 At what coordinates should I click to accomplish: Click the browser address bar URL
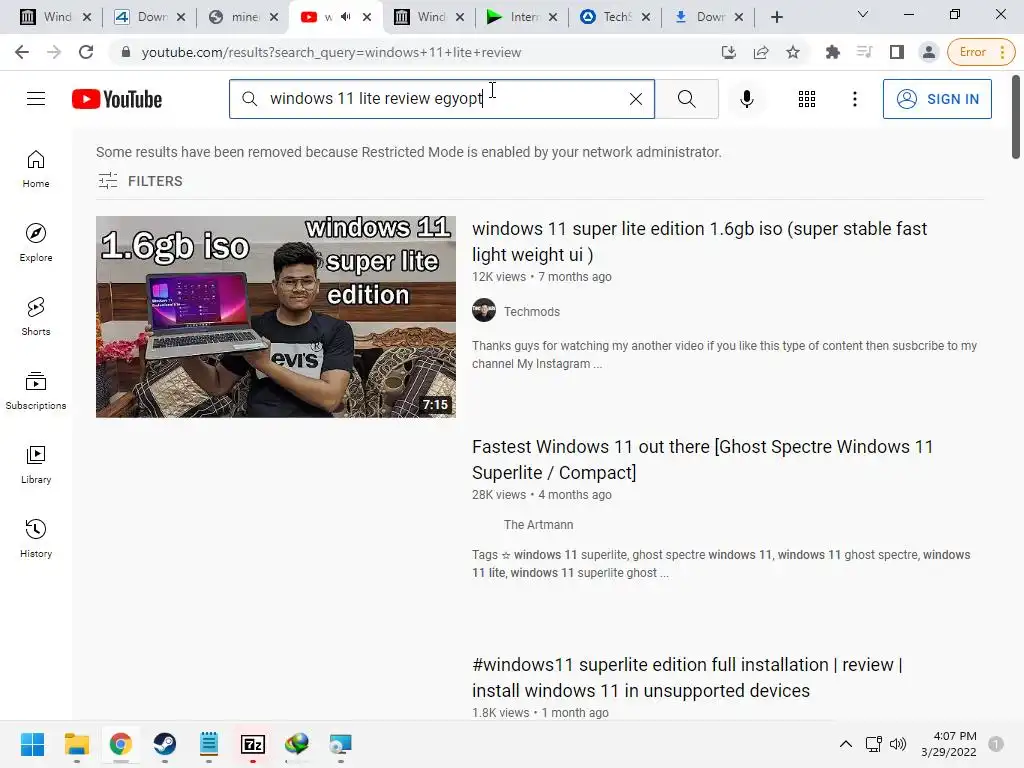pyautogui.click(x=331, y=52)
